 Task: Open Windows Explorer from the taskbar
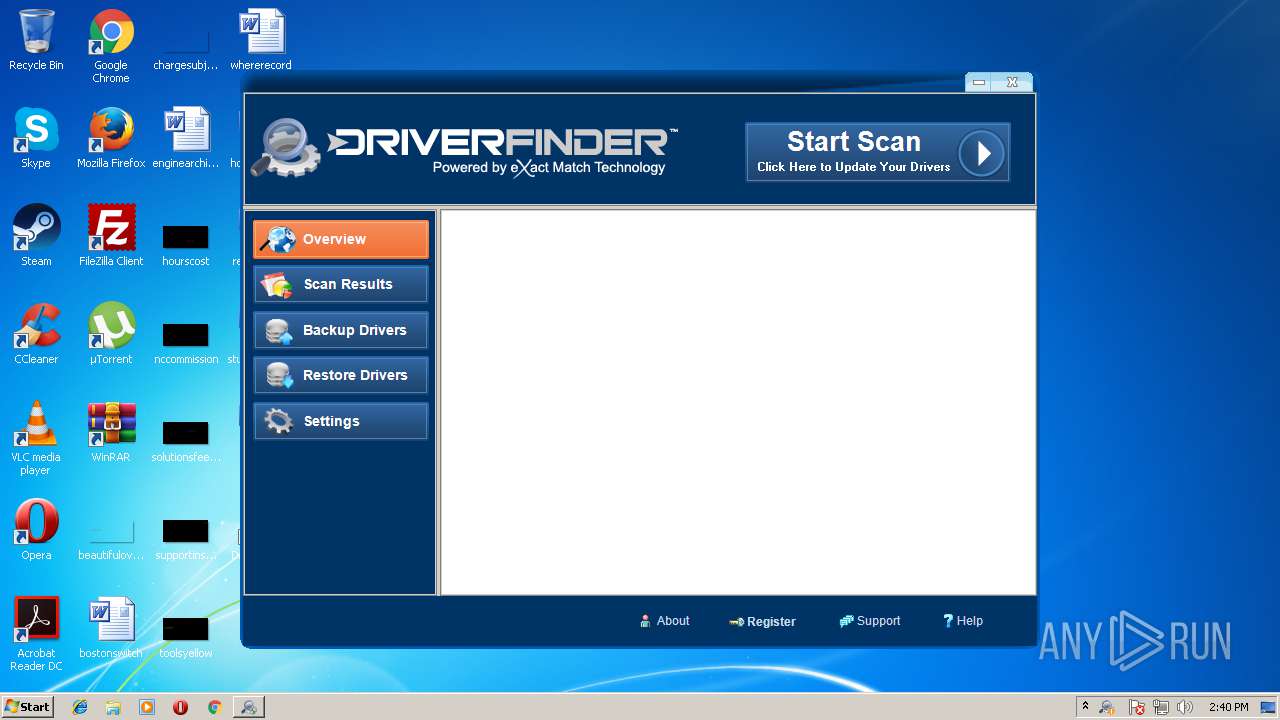(113, 707)
